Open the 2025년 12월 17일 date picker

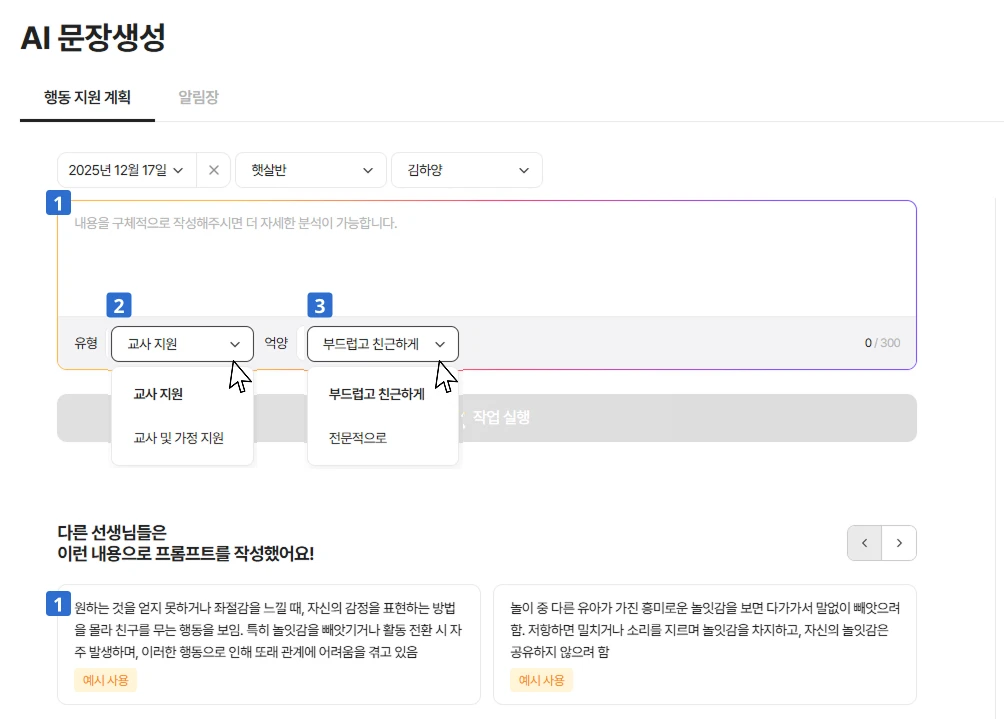[x=126, y=170]
